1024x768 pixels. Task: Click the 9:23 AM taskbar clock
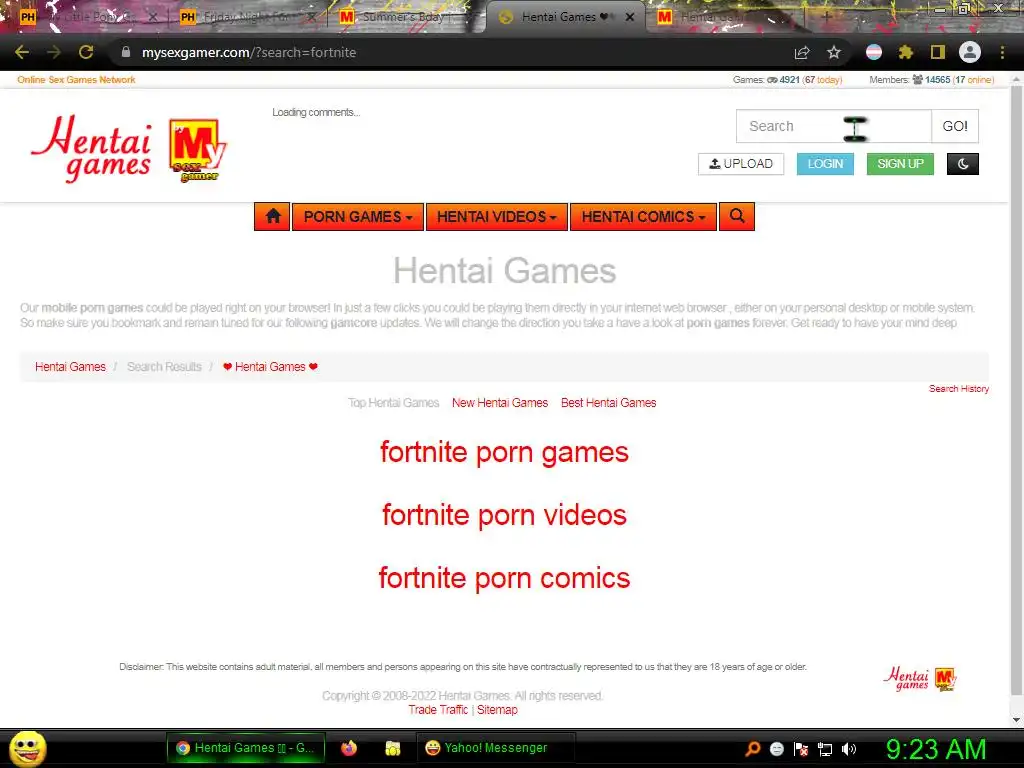point(936,749)
